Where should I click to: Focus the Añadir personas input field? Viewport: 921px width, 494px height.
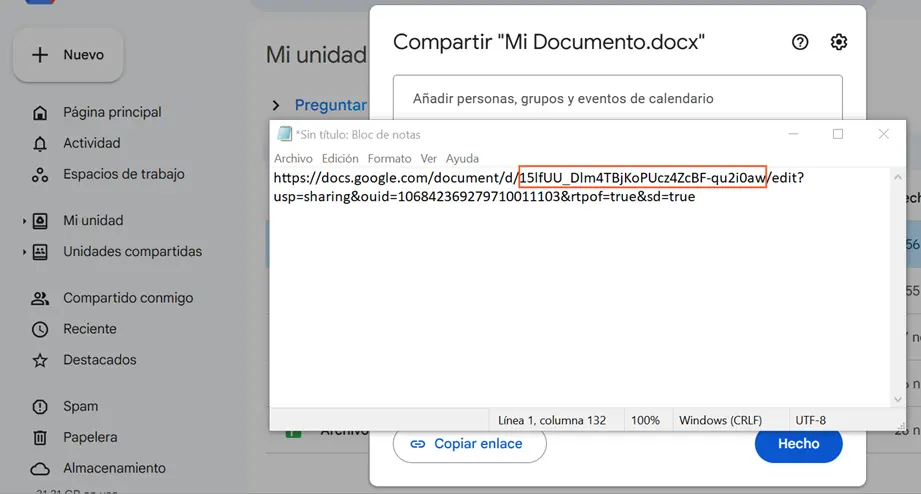pyautogui.click(x=618, y=98)
